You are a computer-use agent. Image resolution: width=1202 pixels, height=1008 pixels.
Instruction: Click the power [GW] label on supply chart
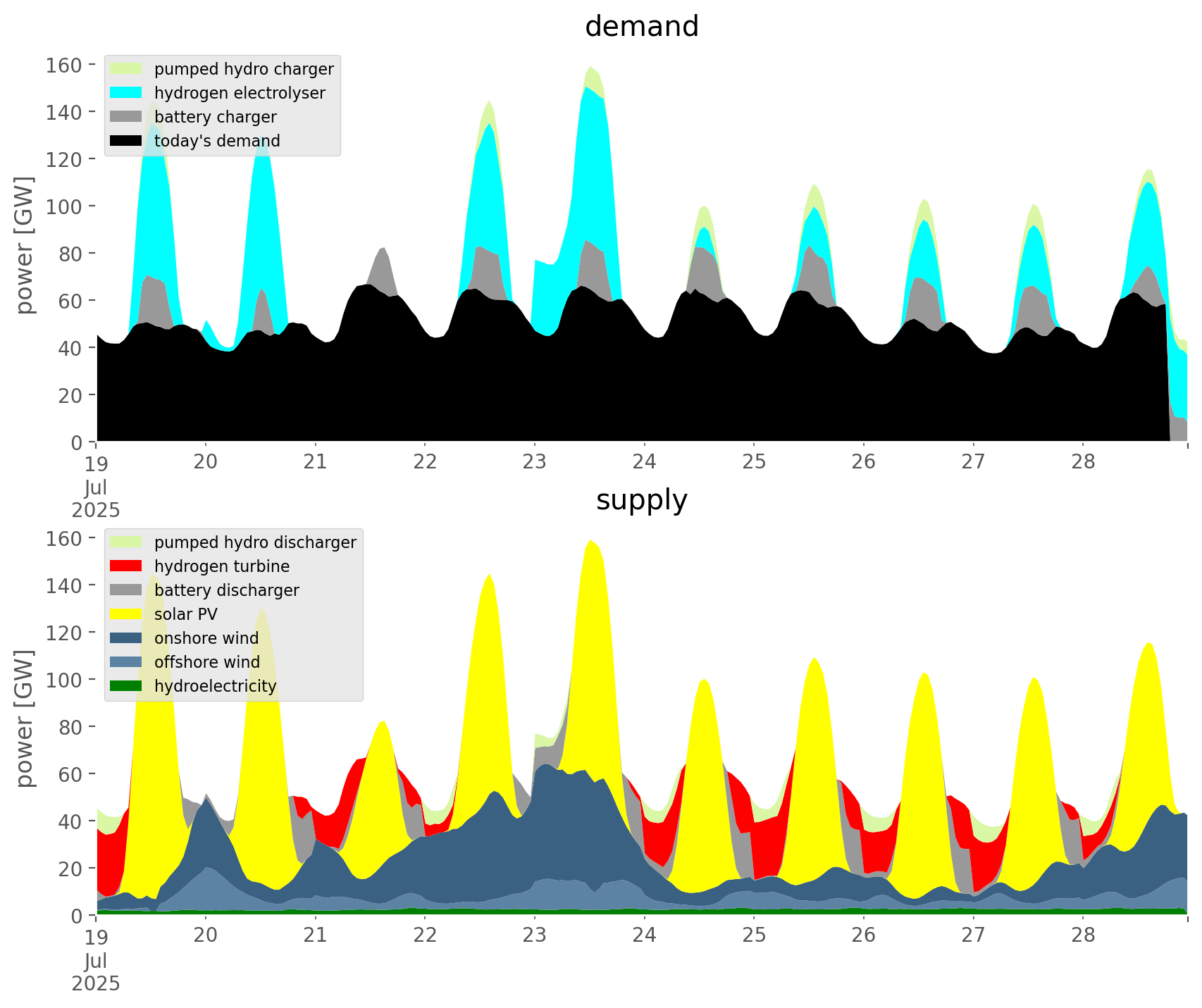coord(25,718)
